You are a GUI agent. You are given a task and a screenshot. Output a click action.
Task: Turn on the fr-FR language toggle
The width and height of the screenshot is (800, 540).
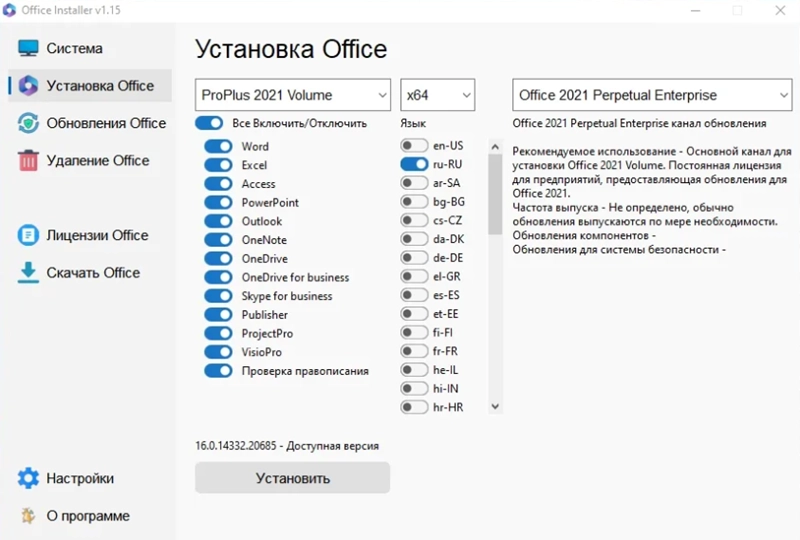(414, 351)
